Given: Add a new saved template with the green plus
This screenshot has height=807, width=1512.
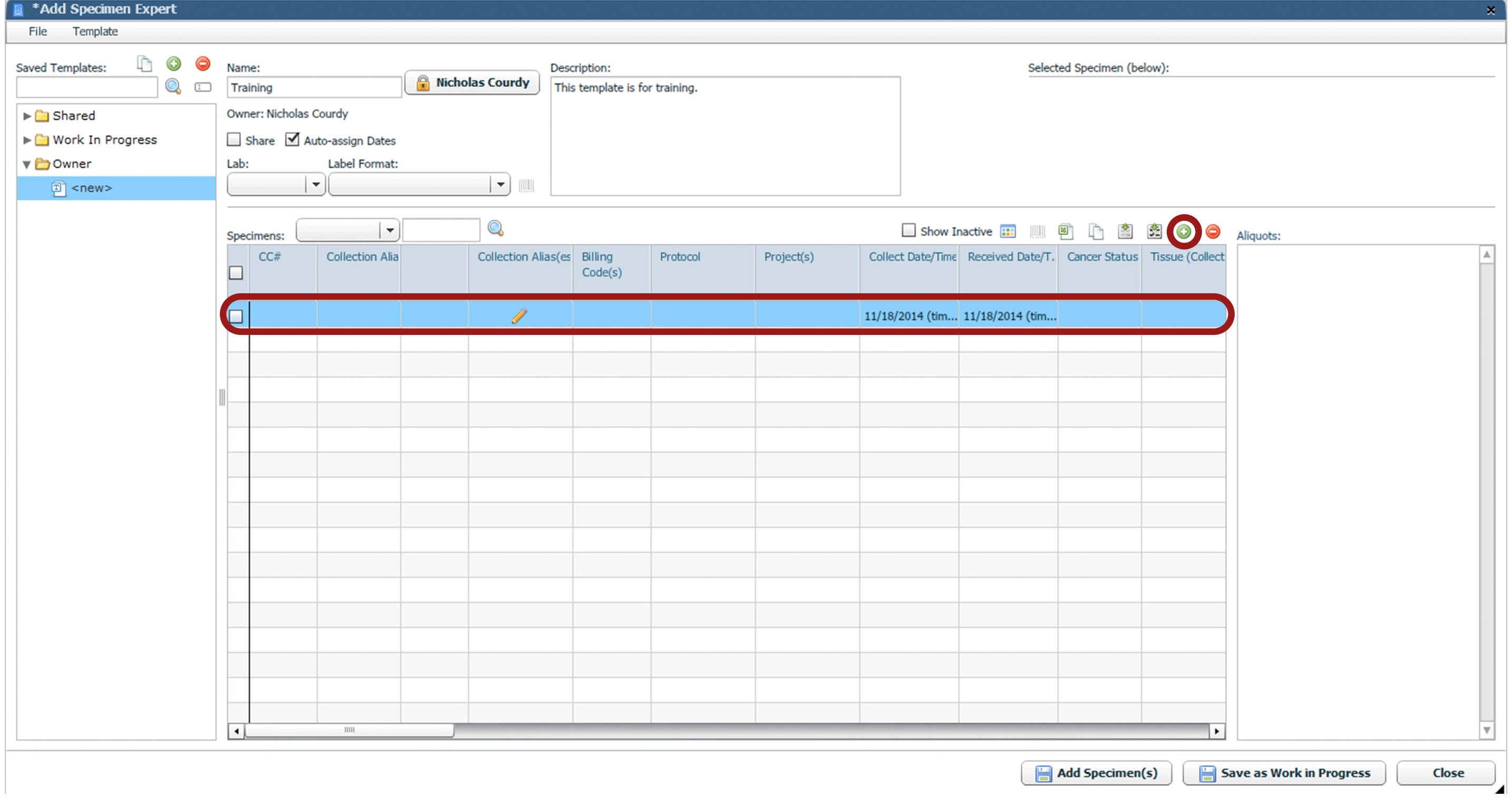Looking at the screenshot, I should pos(174,63).
